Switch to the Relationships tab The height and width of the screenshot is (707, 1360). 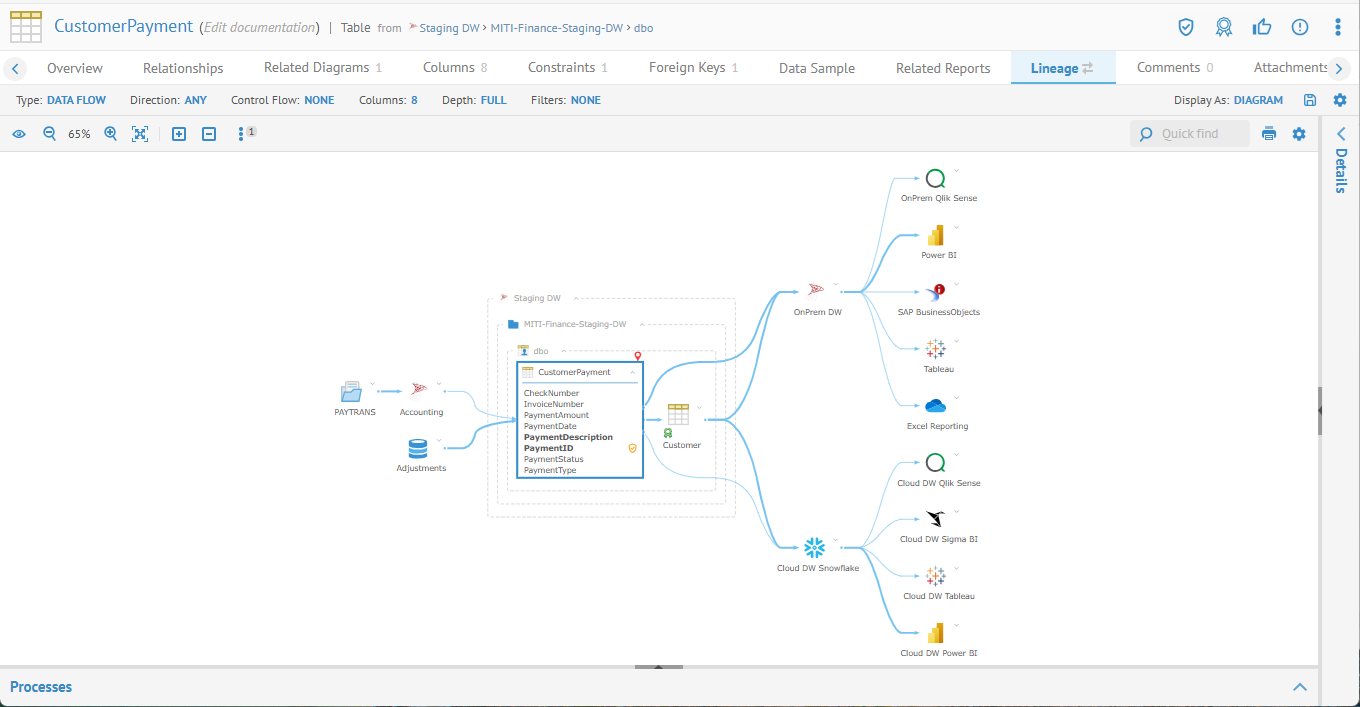pos(183,68)
